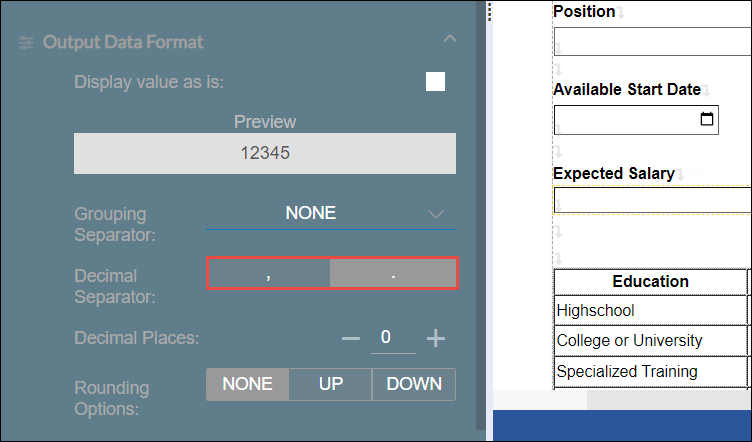Enable the Display value as is checkbox
This screenshot has width=752, height=442.
(x=435, y=82)
